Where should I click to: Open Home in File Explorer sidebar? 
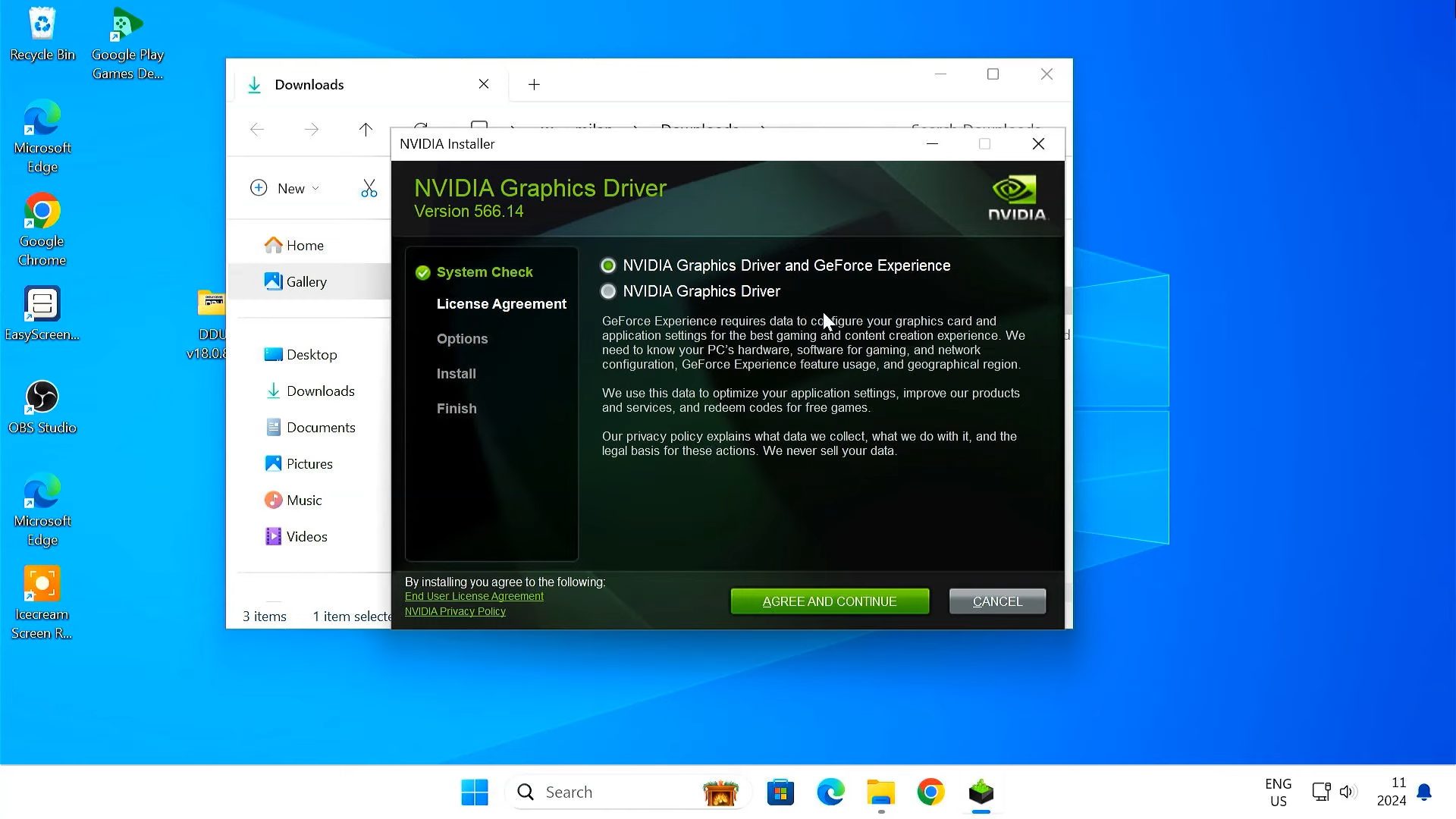point(294,246)
